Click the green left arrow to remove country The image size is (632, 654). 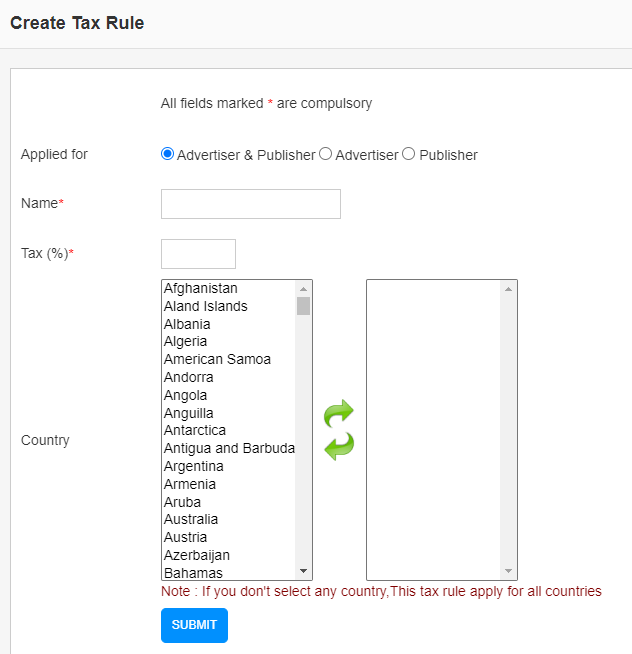[339, 446]
